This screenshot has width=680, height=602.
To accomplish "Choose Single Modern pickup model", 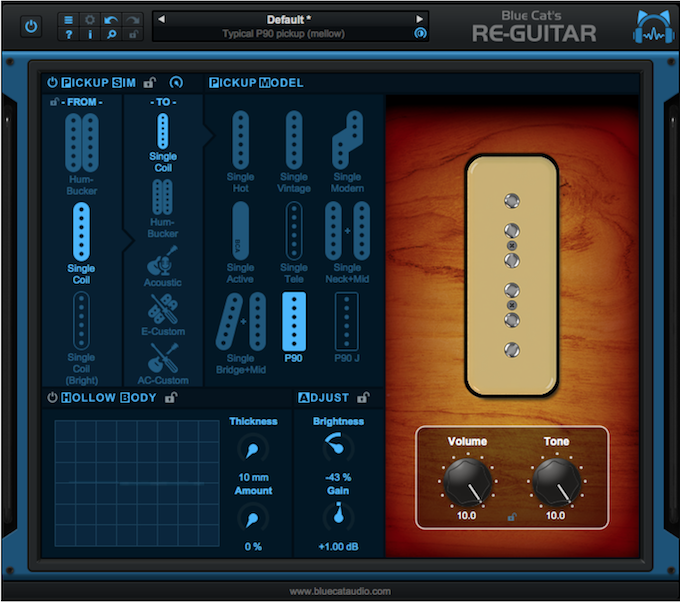I will 347,151.
